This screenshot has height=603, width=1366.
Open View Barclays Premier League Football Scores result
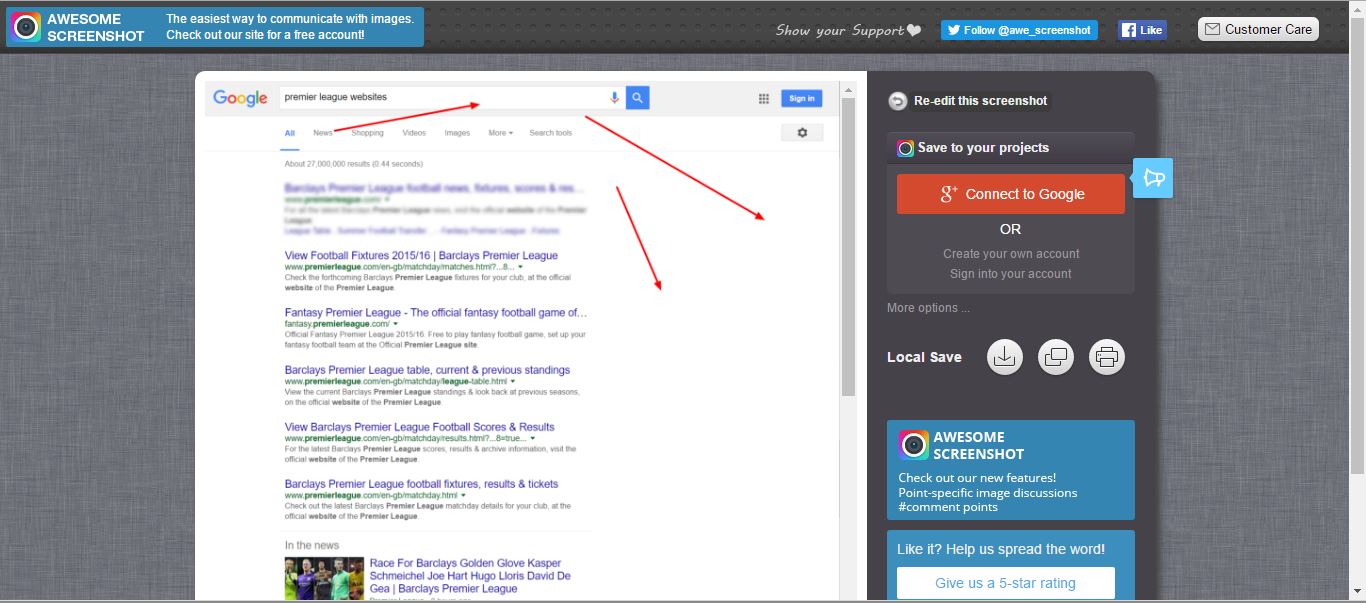pos(419,427)
